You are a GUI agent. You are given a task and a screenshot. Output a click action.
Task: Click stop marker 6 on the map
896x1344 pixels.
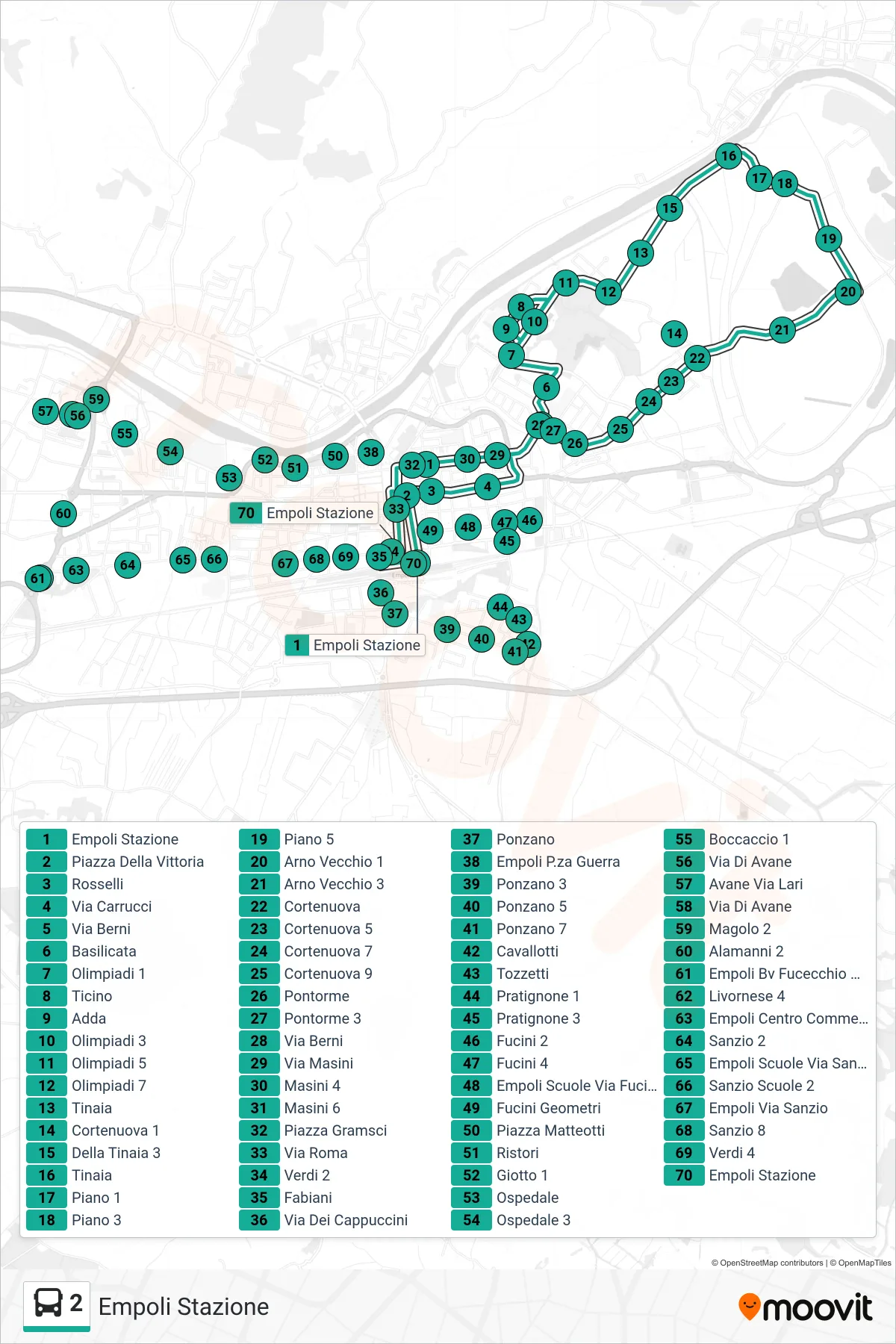pos(547,387)
